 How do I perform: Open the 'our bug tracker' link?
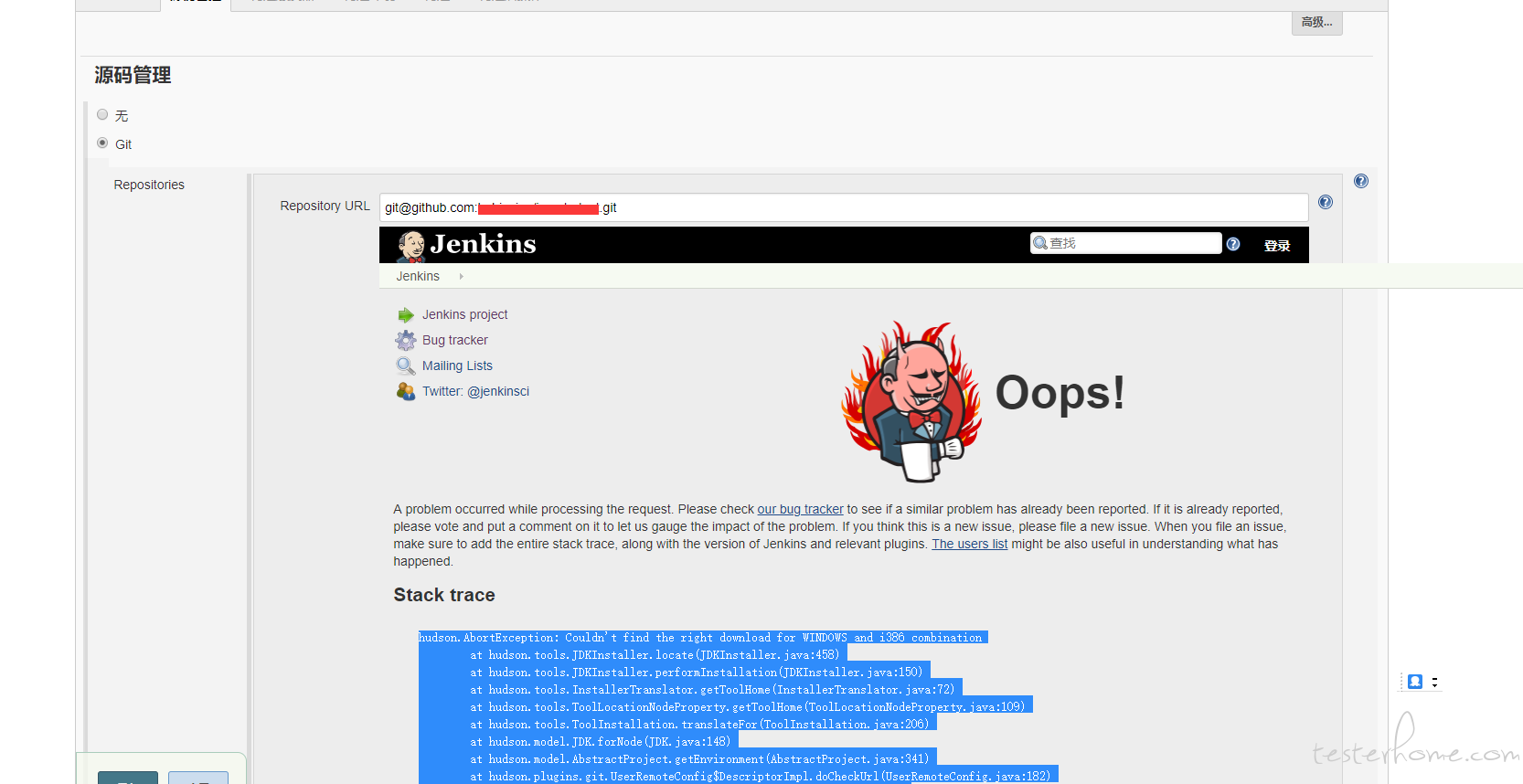pyautogui.click(x=800, y=510)
